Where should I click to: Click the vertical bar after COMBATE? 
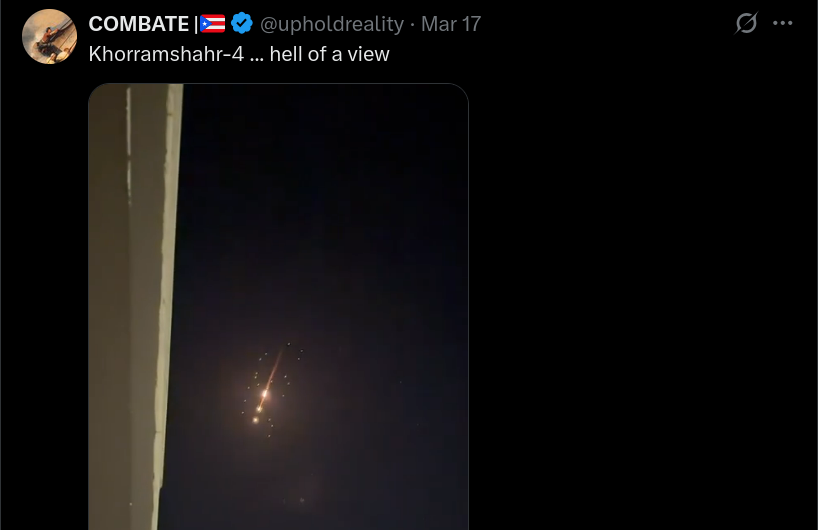pos(196,24)
